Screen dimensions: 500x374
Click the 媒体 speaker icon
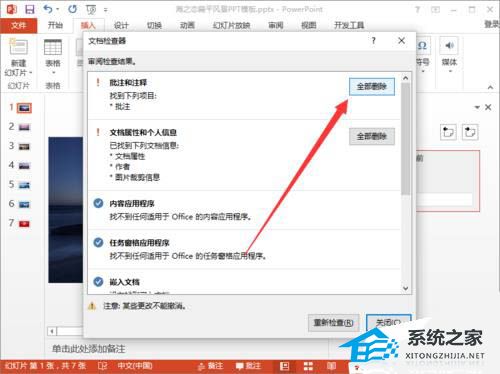[449, 46]
